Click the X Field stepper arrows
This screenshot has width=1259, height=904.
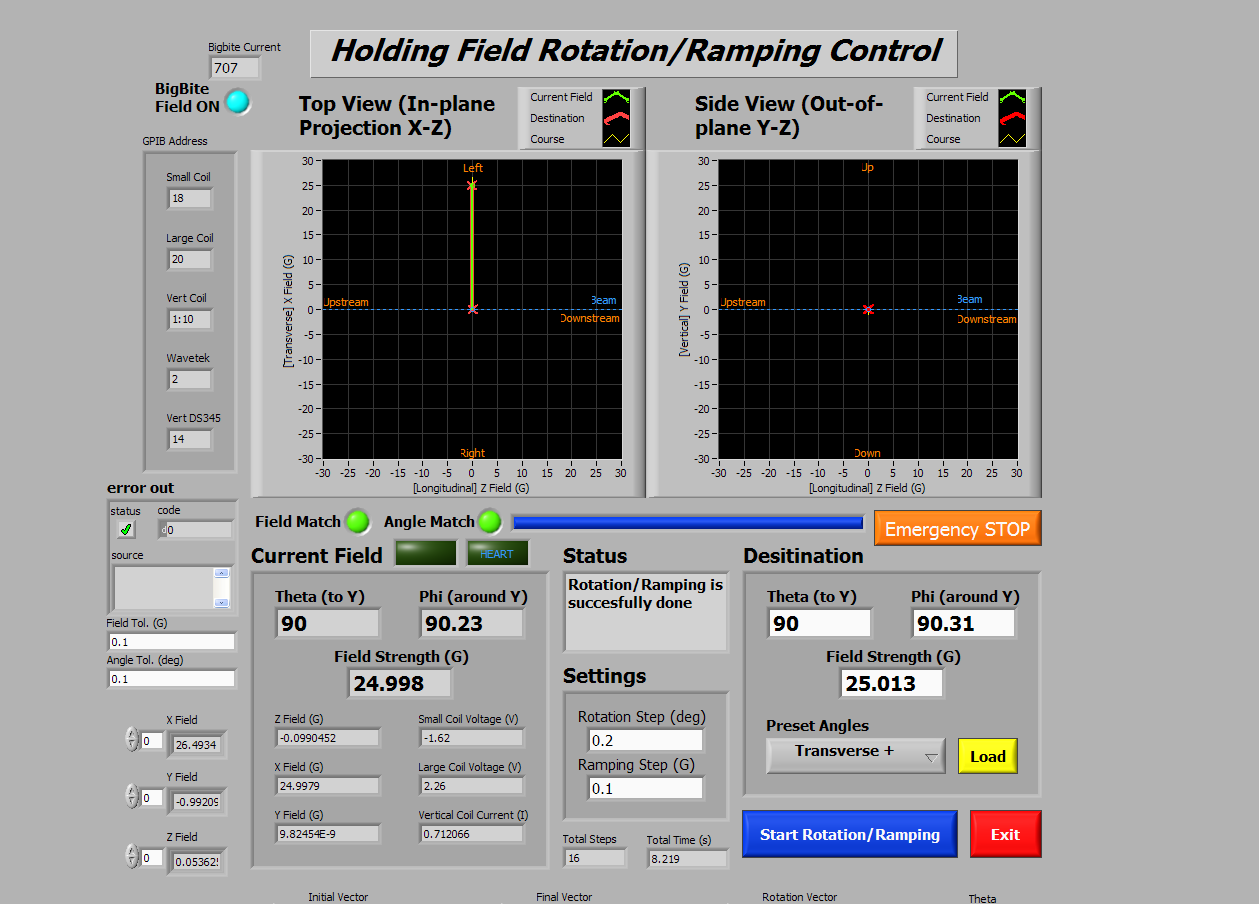[131, 740]
